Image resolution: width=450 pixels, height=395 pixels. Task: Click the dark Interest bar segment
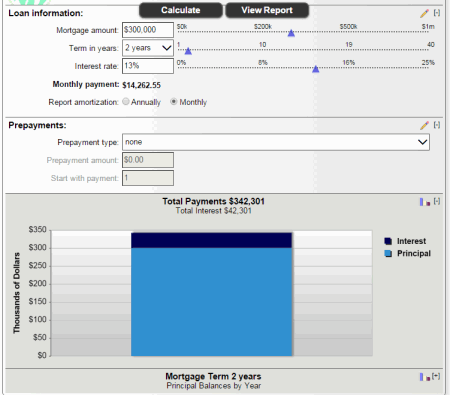point(212,240)
